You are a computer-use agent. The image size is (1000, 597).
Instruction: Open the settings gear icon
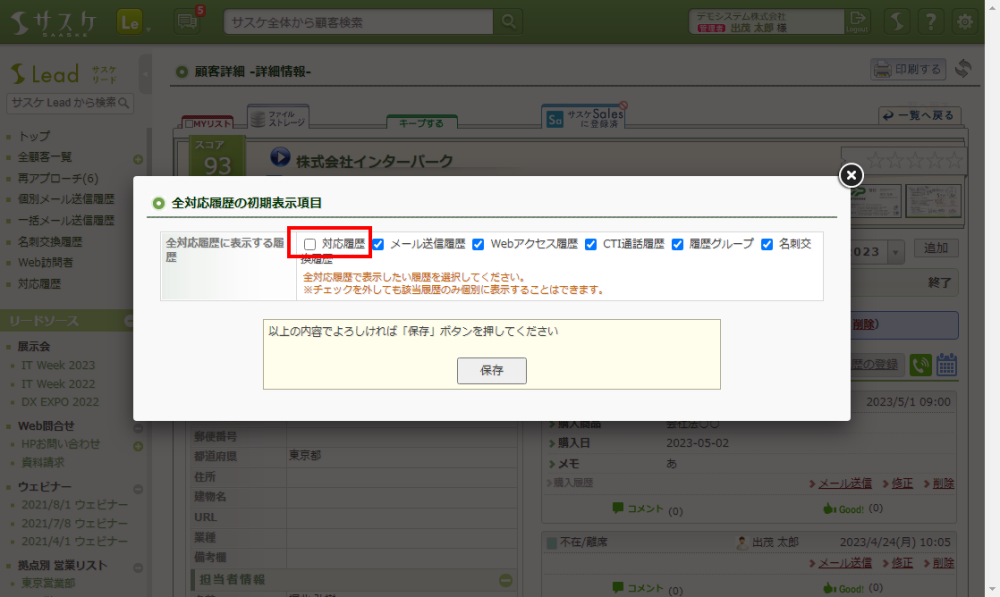965,21
